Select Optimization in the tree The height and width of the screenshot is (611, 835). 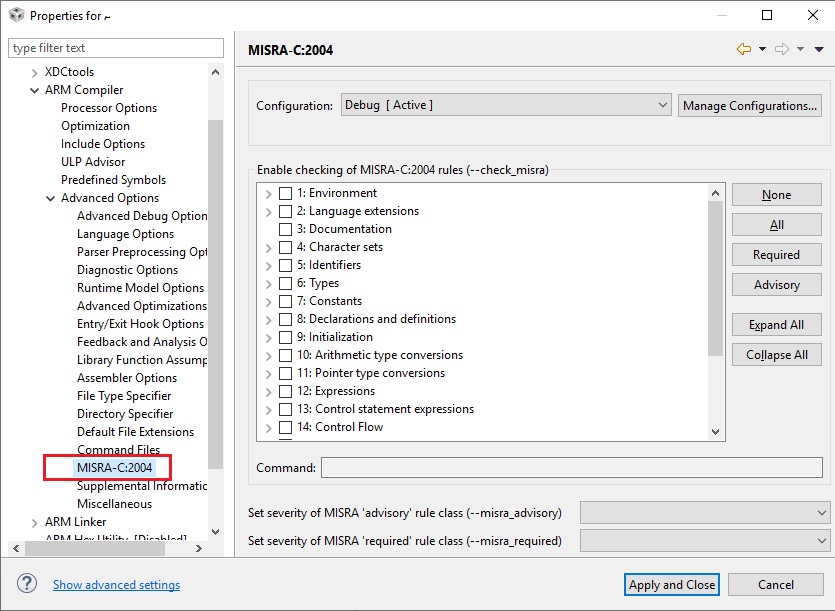coord(95,126)
